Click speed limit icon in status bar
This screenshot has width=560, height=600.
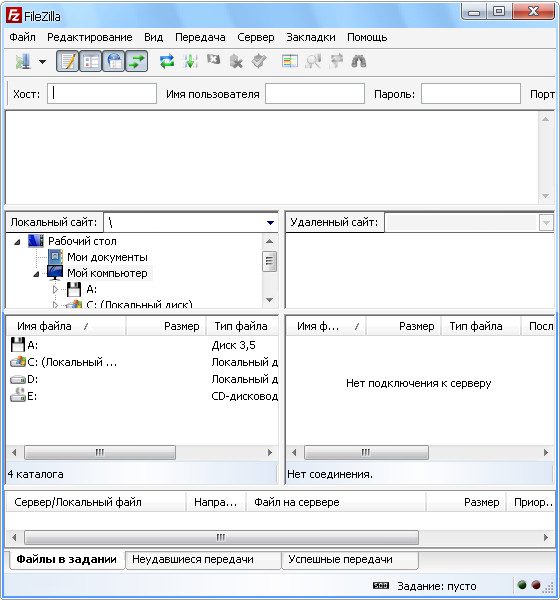tap(381, 585)
